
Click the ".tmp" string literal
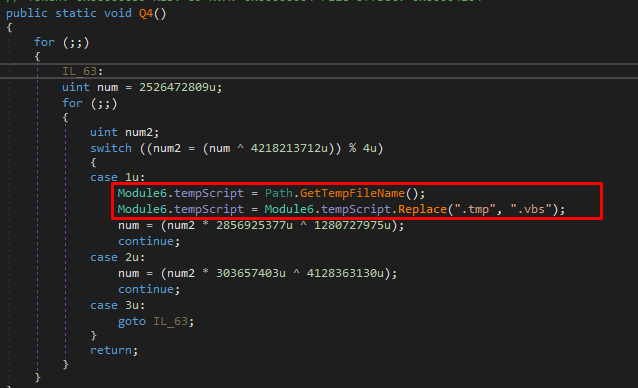pos(475,209)
